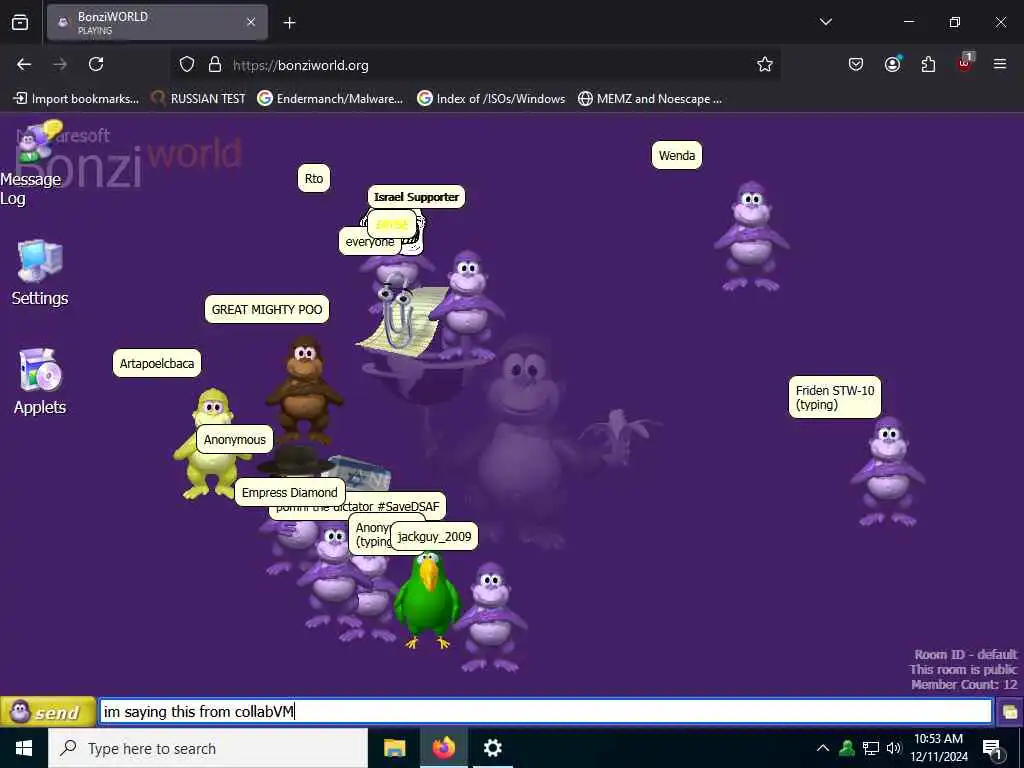Open the Endermanch/Malware bookmark
This screenshot has width=1024, height=768.
pos(330,99)
